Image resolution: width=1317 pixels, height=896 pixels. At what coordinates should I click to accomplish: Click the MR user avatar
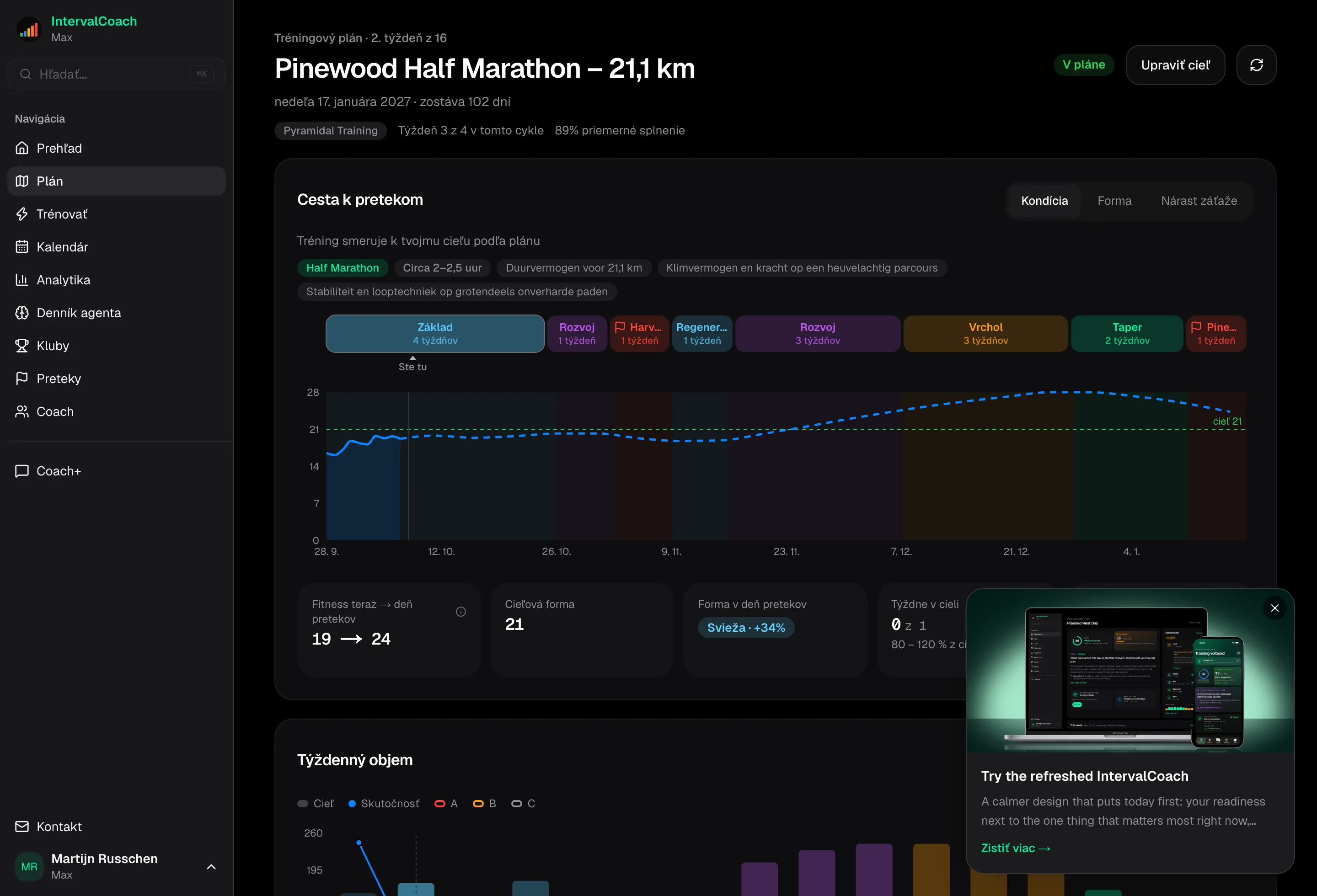tap(29, 867)
